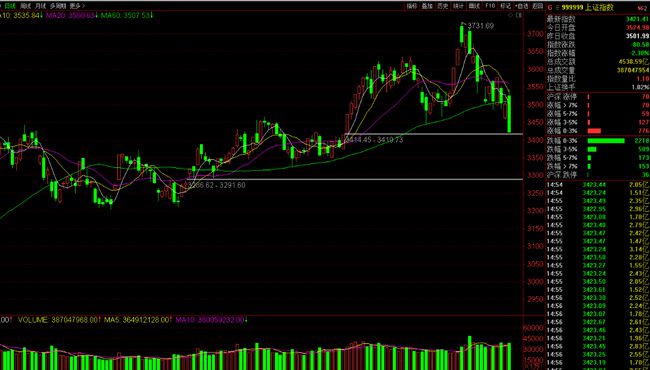Click the horizontal line labeled 3414.45 - 3419.73

434,134
